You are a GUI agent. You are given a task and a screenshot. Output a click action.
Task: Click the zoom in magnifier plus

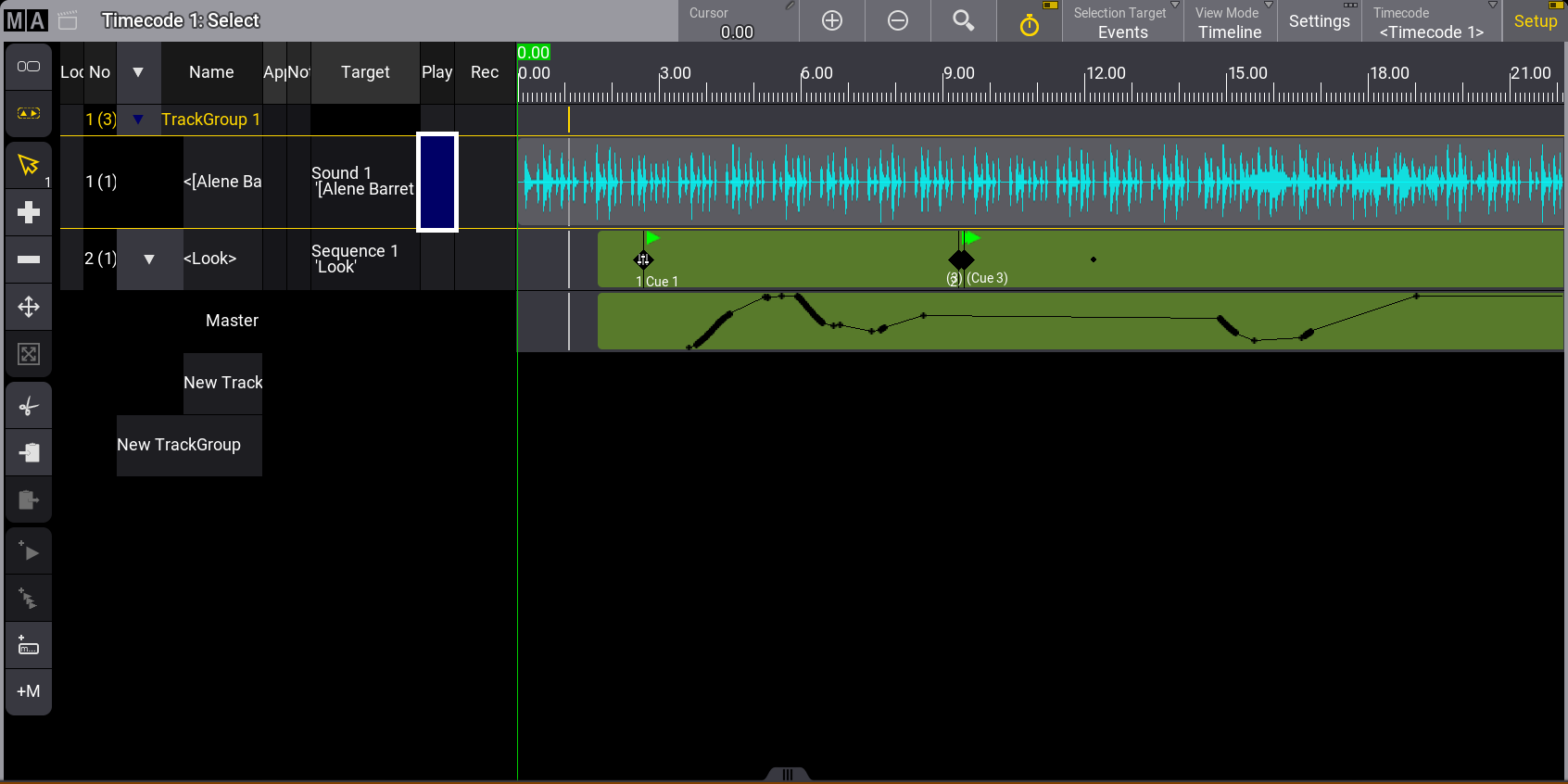(831, 20)
